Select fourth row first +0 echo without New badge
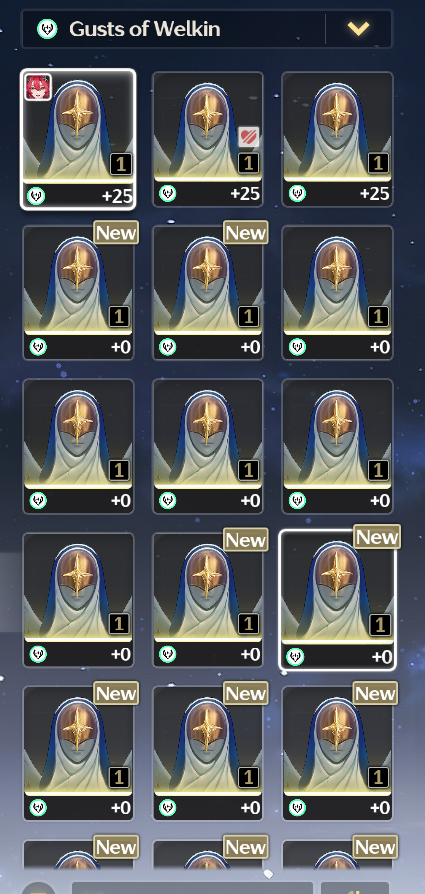The width and height of the screenshot is (425, 894). point(78,600)
